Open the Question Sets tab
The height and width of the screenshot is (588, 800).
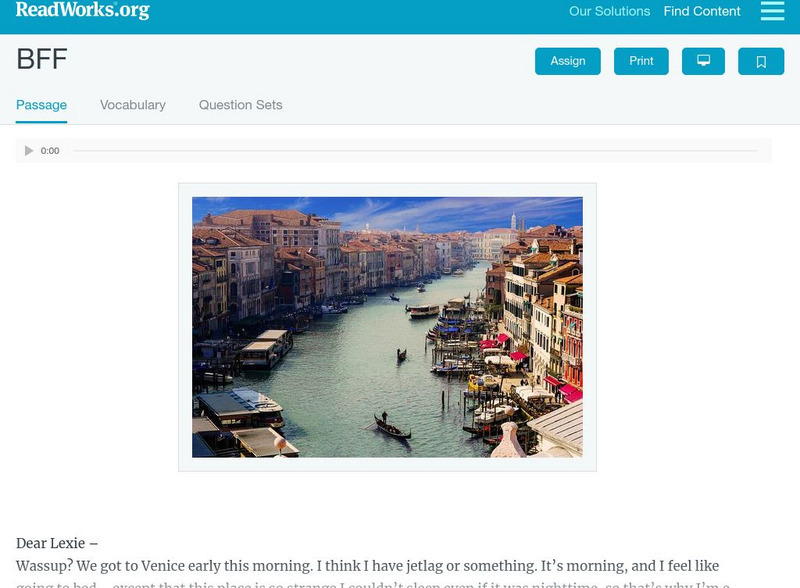point(240,105)
